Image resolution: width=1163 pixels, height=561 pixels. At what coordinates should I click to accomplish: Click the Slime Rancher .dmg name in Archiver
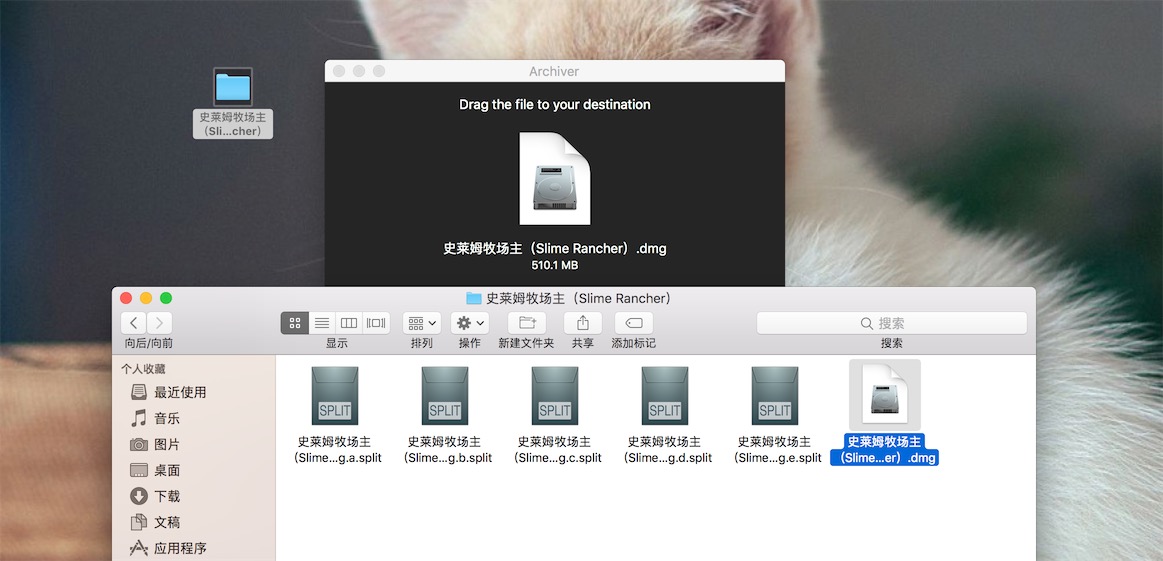click(555, 249)
